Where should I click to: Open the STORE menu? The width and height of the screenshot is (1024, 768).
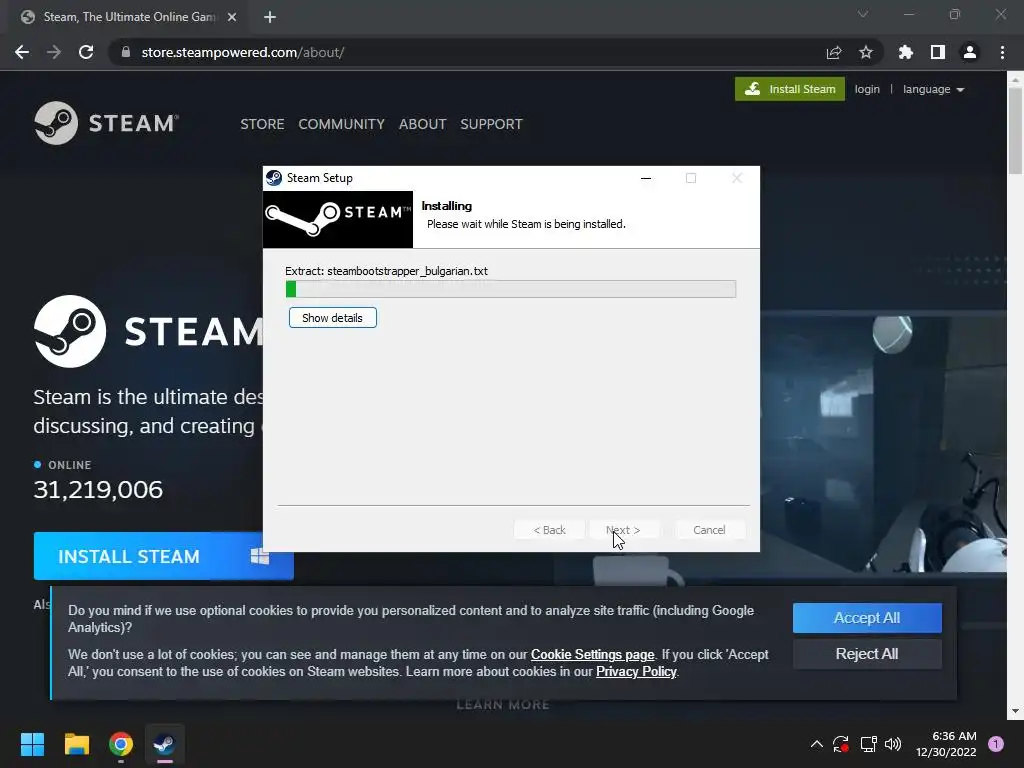[262, 124]
